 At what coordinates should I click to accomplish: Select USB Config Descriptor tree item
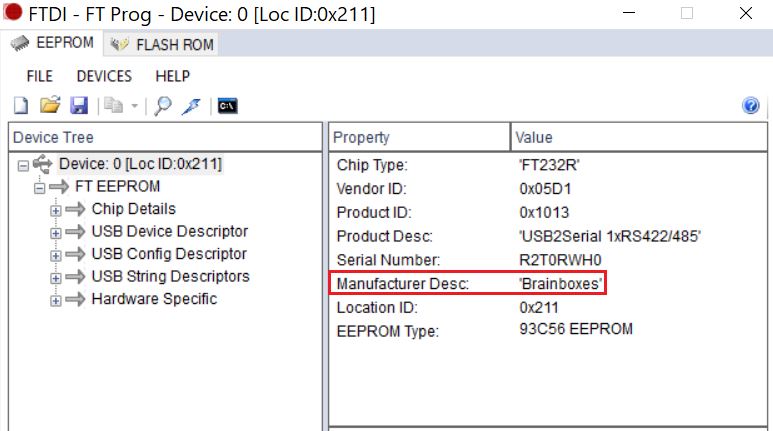coord(169,254)
